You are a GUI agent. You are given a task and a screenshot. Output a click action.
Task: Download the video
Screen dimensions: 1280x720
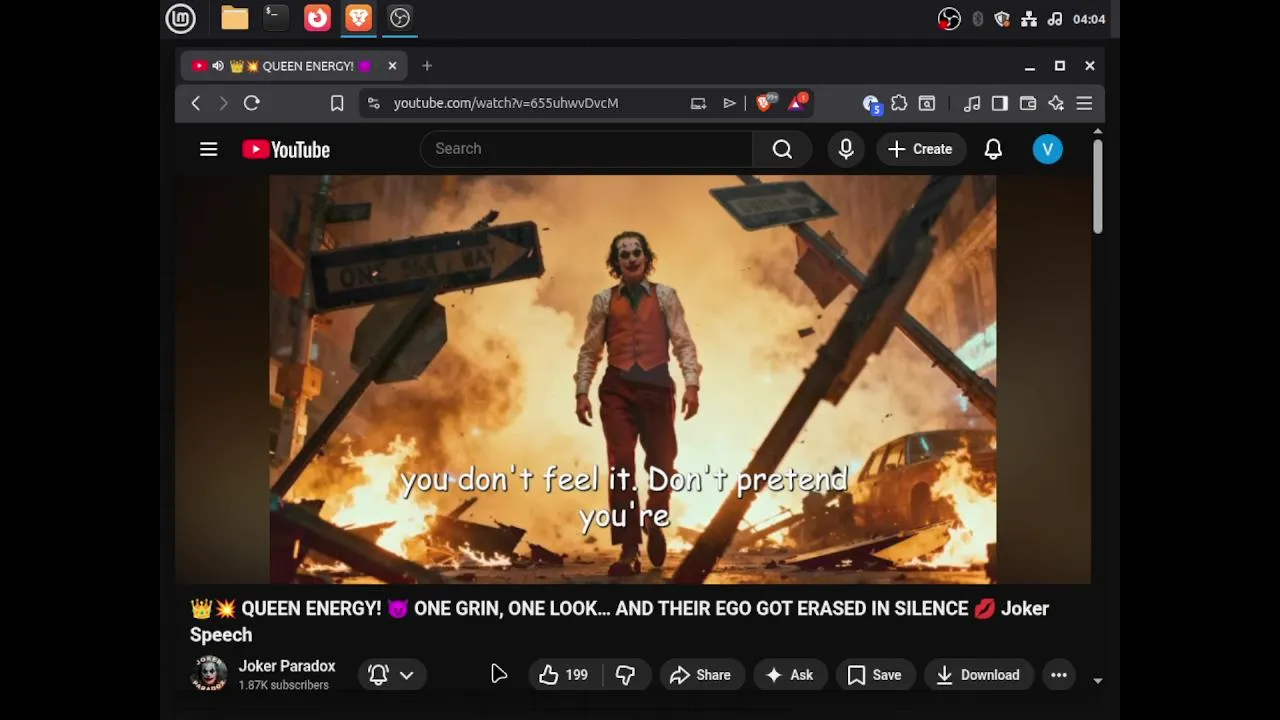point(978,675)
